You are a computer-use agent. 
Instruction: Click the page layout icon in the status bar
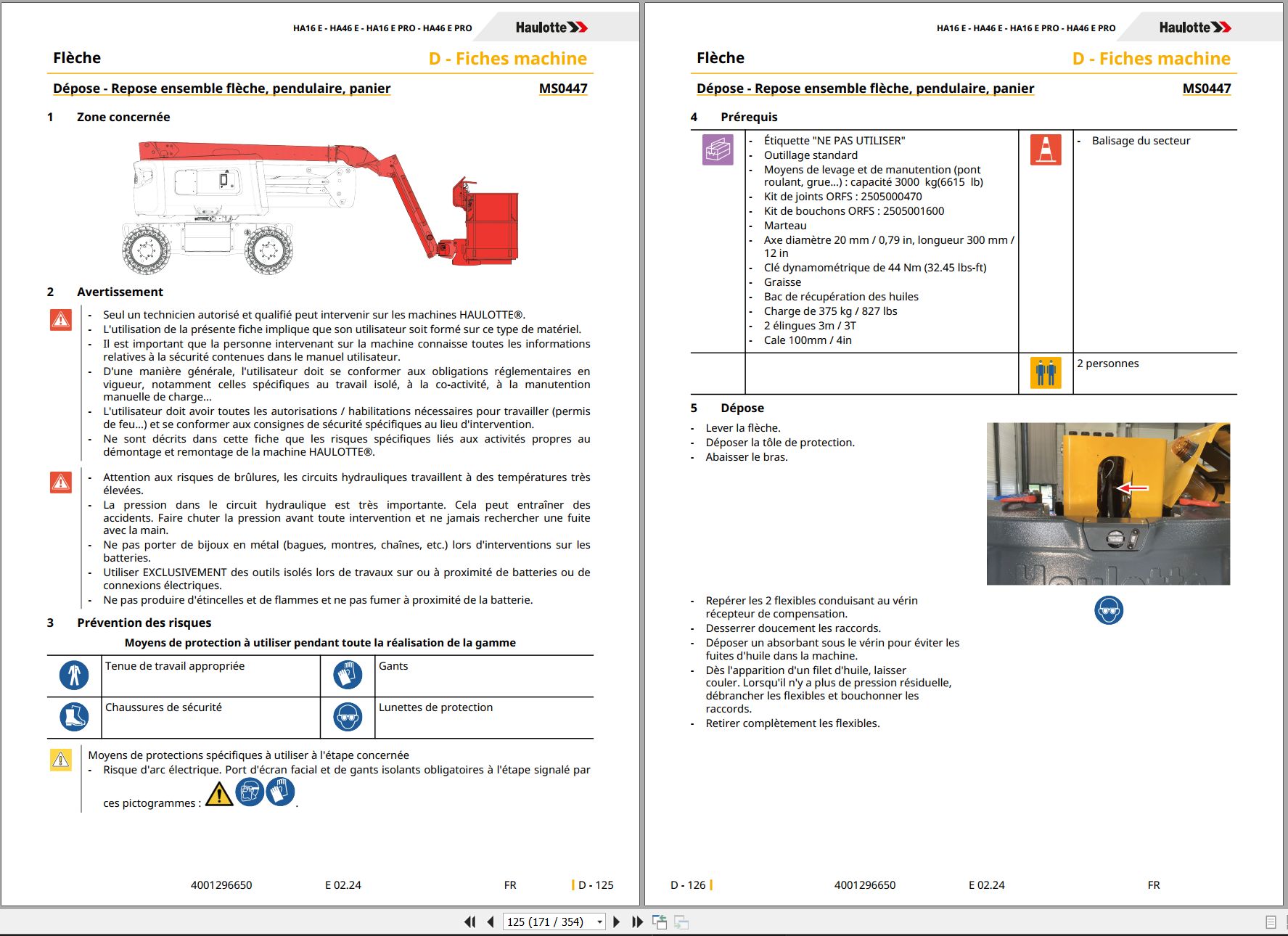[x=1271, y=922]
